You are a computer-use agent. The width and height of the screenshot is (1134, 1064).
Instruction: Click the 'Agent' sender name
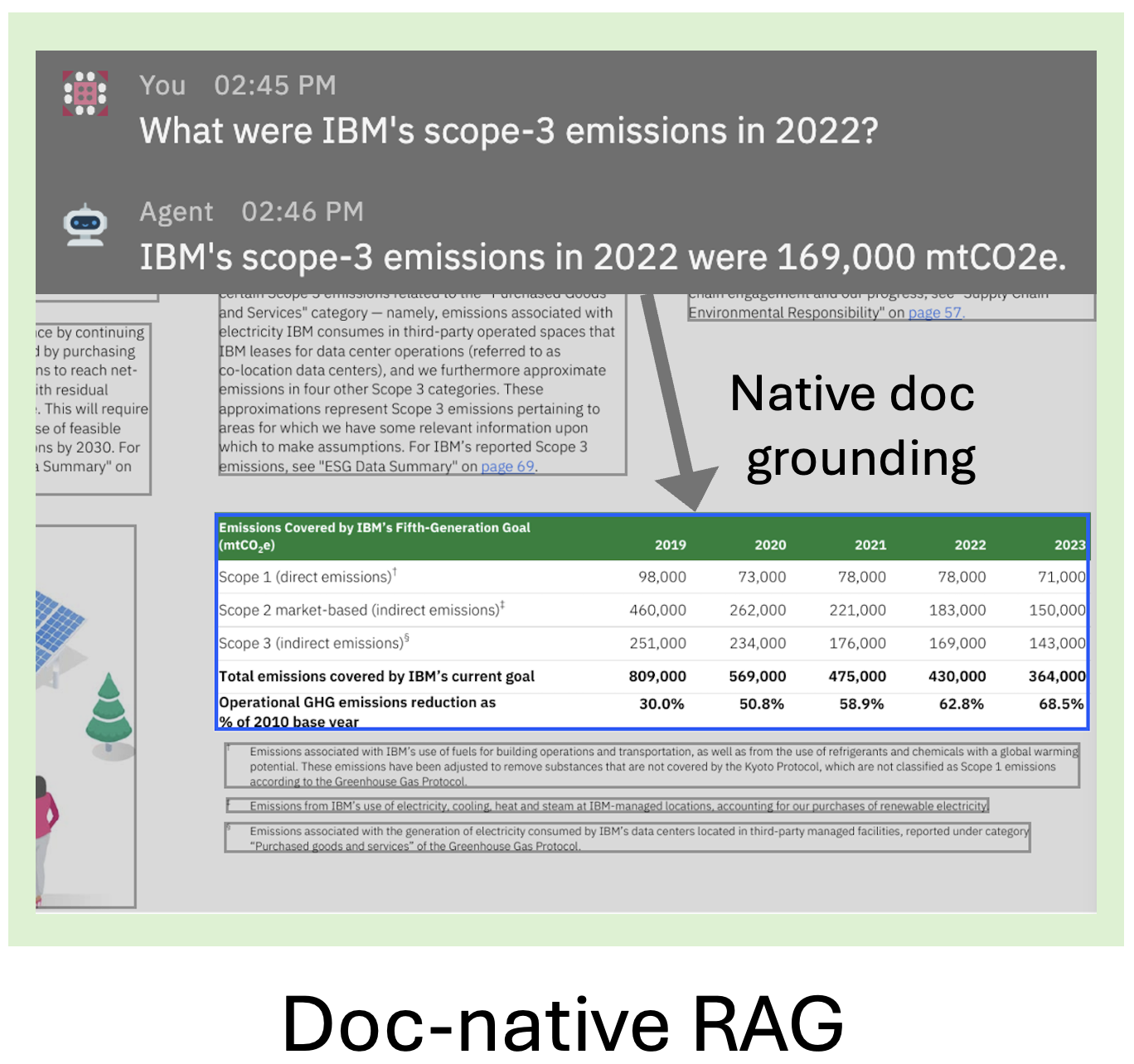point(176,212)
